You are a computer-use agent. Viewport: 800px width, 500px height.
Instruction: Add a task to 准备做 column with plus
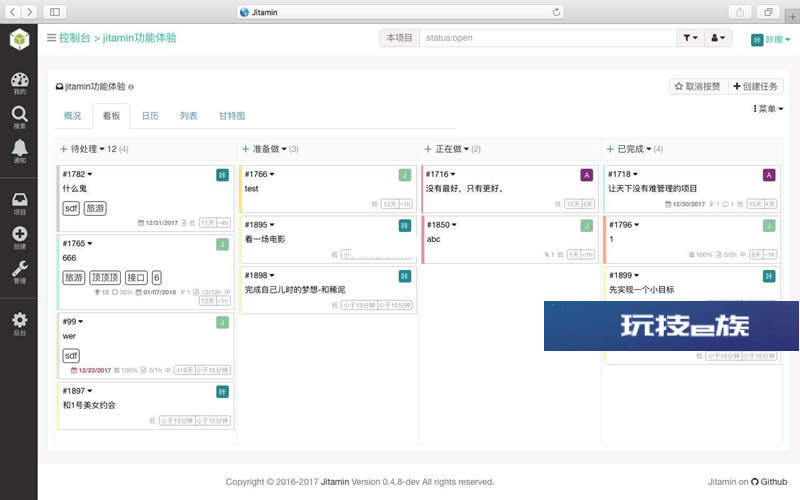[x=245, y=149]
